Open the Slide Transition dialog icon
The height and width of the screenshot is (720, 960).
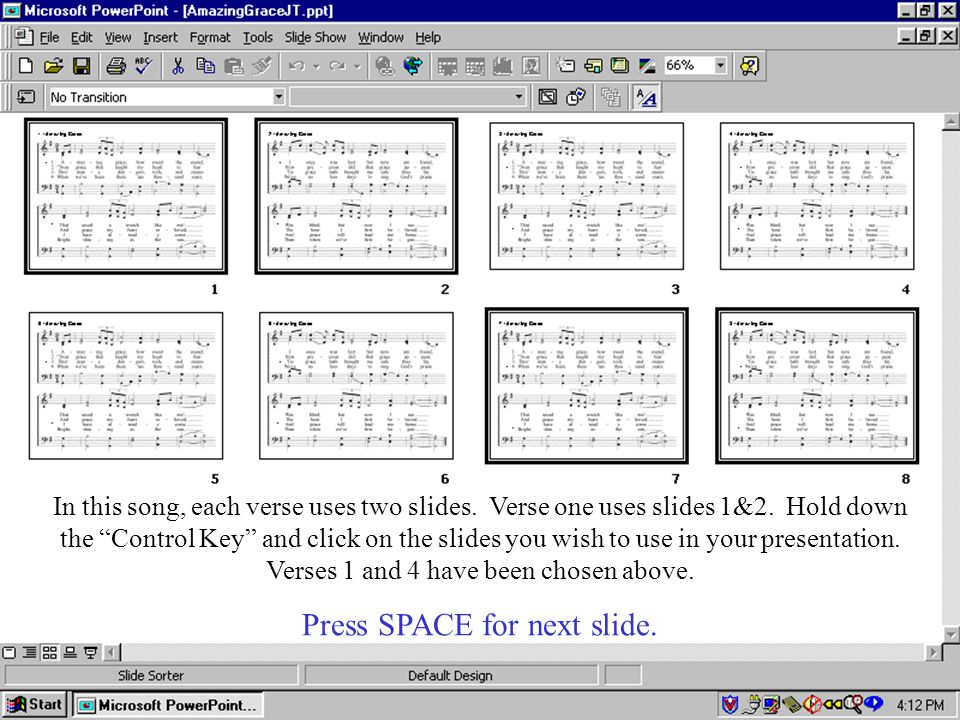(x=26, y=97)
